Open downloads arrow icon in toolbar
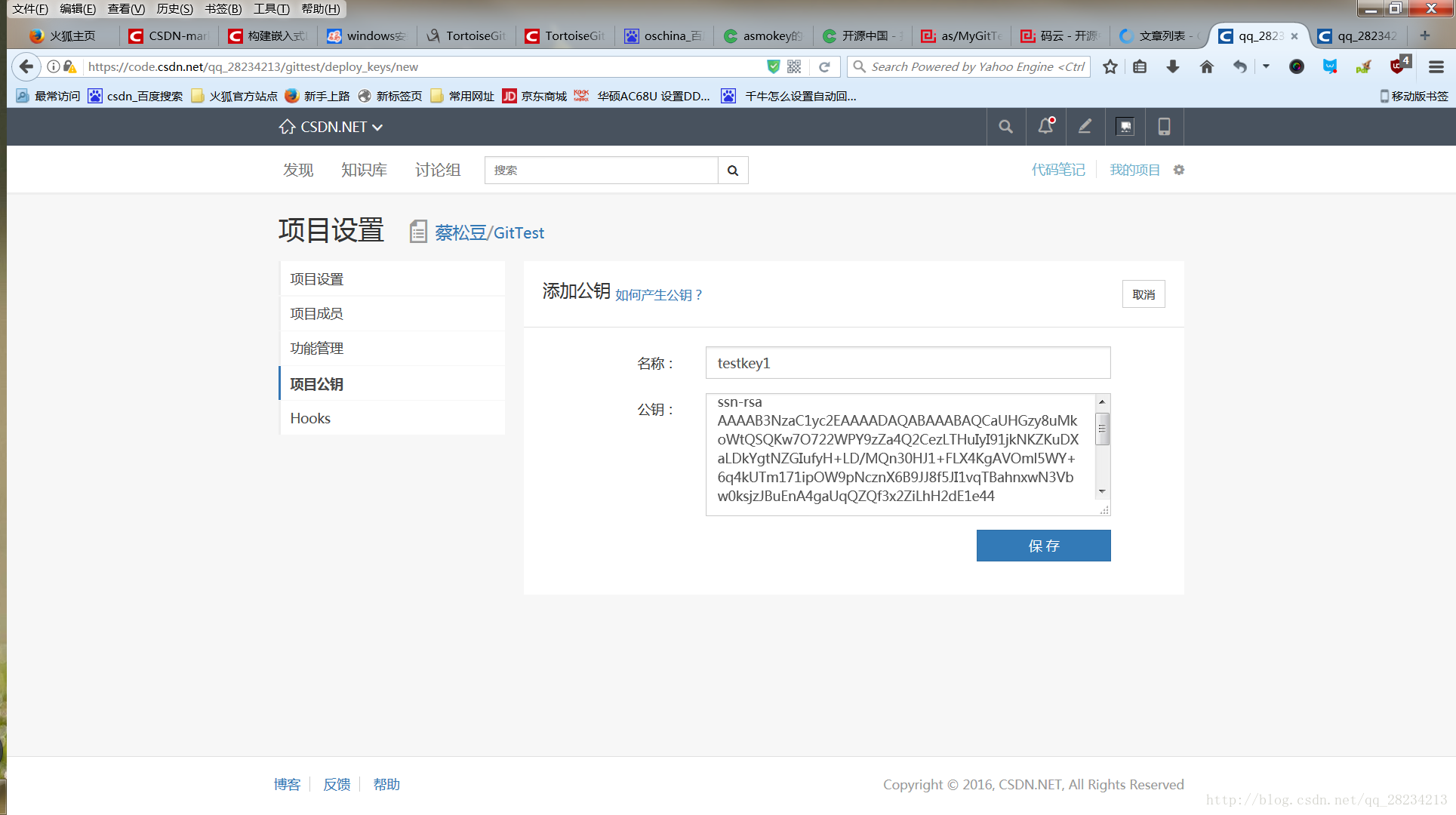1456x815 pixels. (x=1172, y=66)
